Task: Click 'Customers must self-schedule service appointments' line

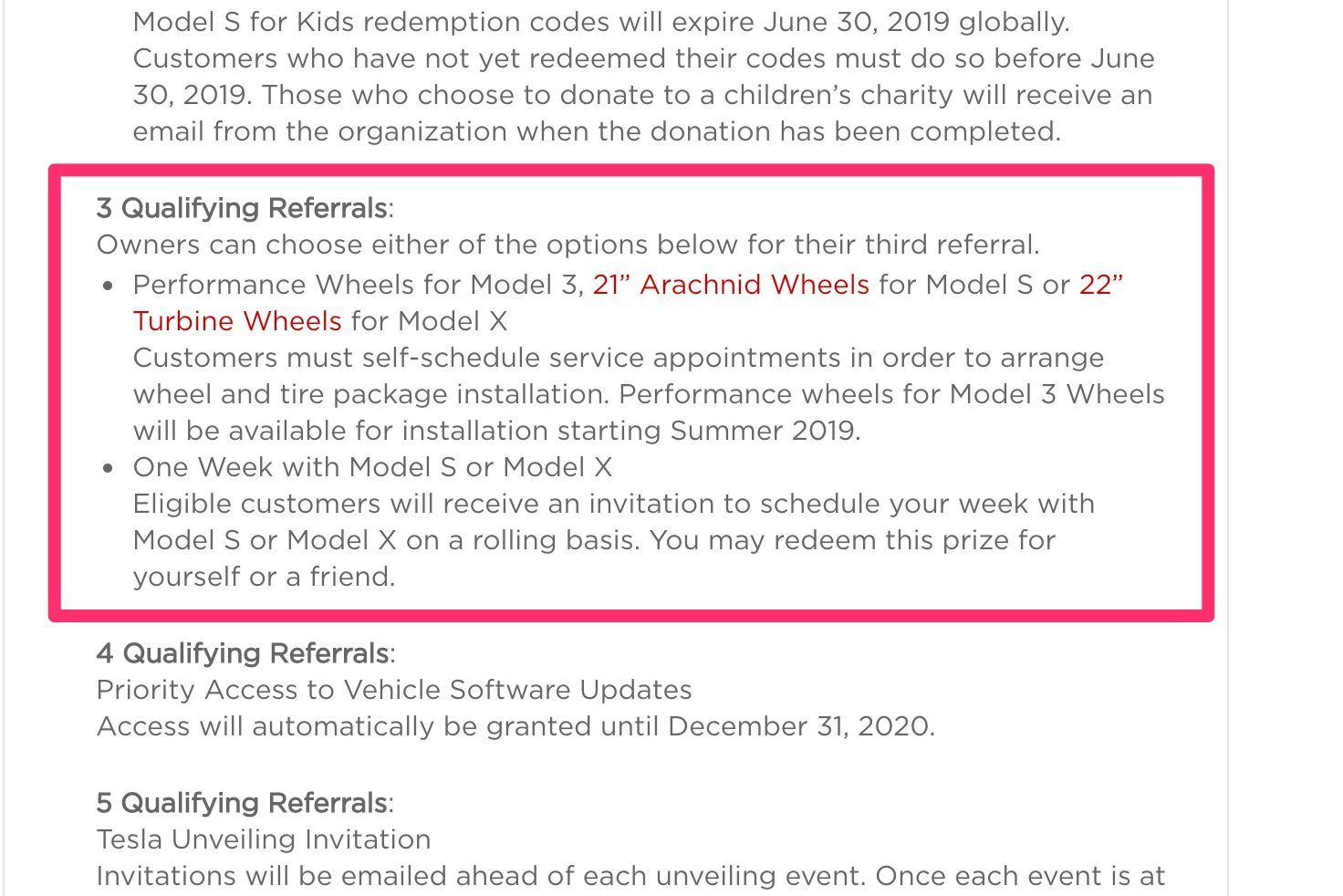Action: [x=619, y=358]
